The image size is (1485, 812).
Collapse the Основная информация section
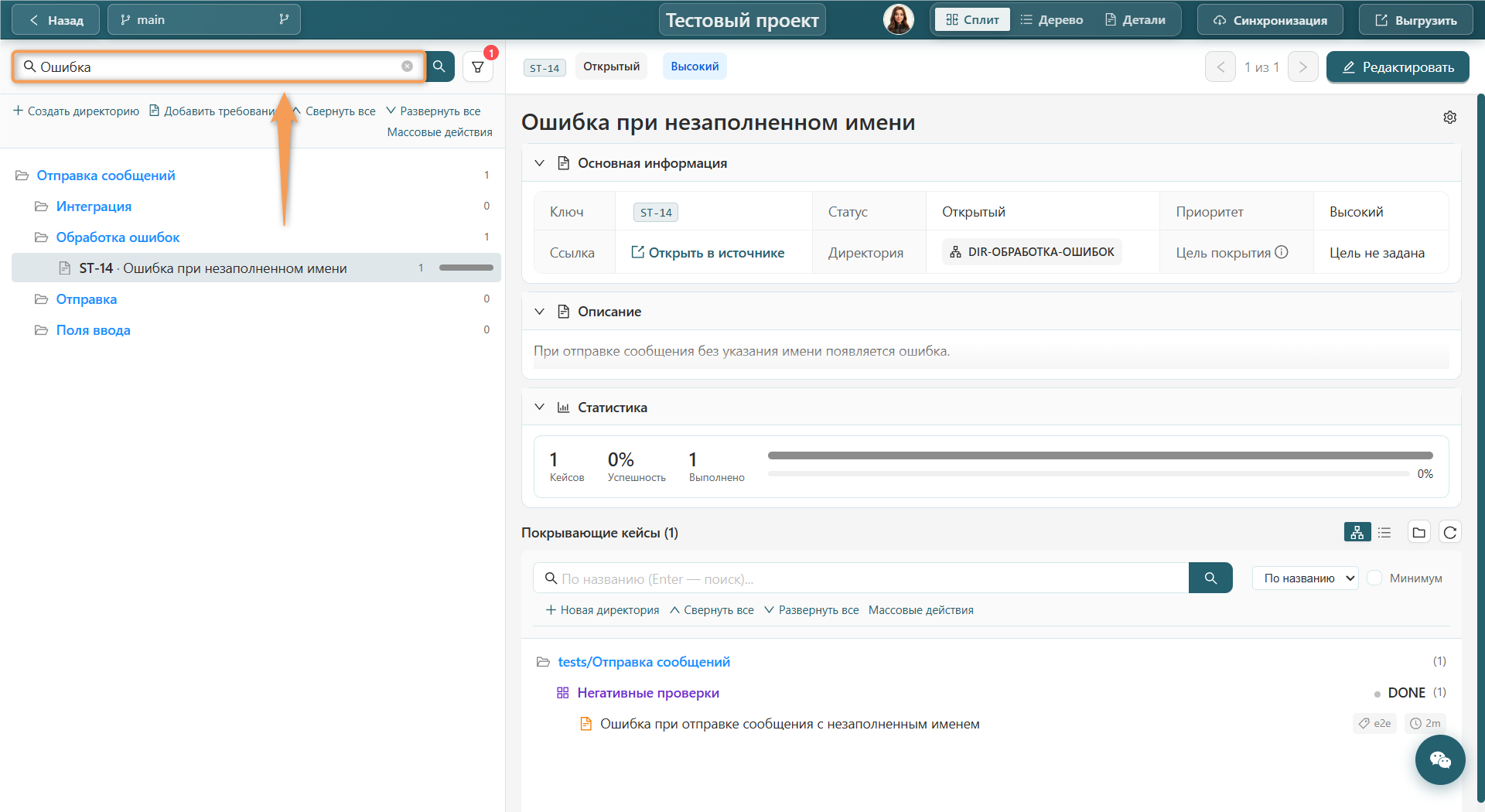[539, 163]
